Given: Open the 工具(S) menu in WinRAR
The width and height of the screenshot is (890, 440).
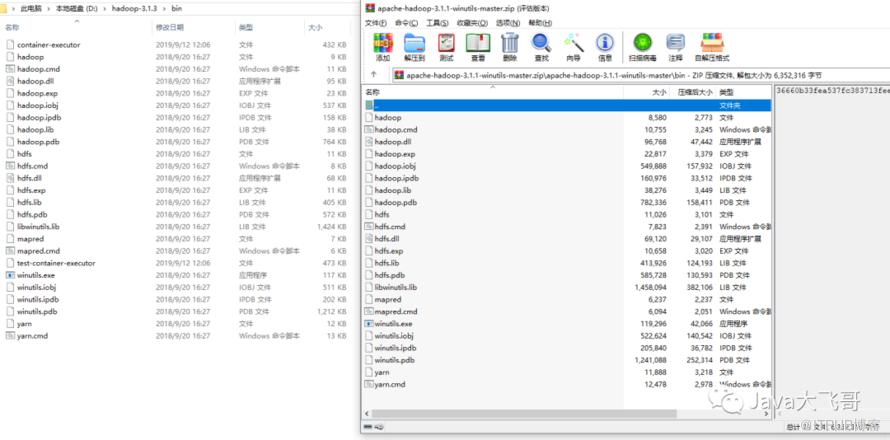Looking at the screenshot, I should [x=435, y=21].
